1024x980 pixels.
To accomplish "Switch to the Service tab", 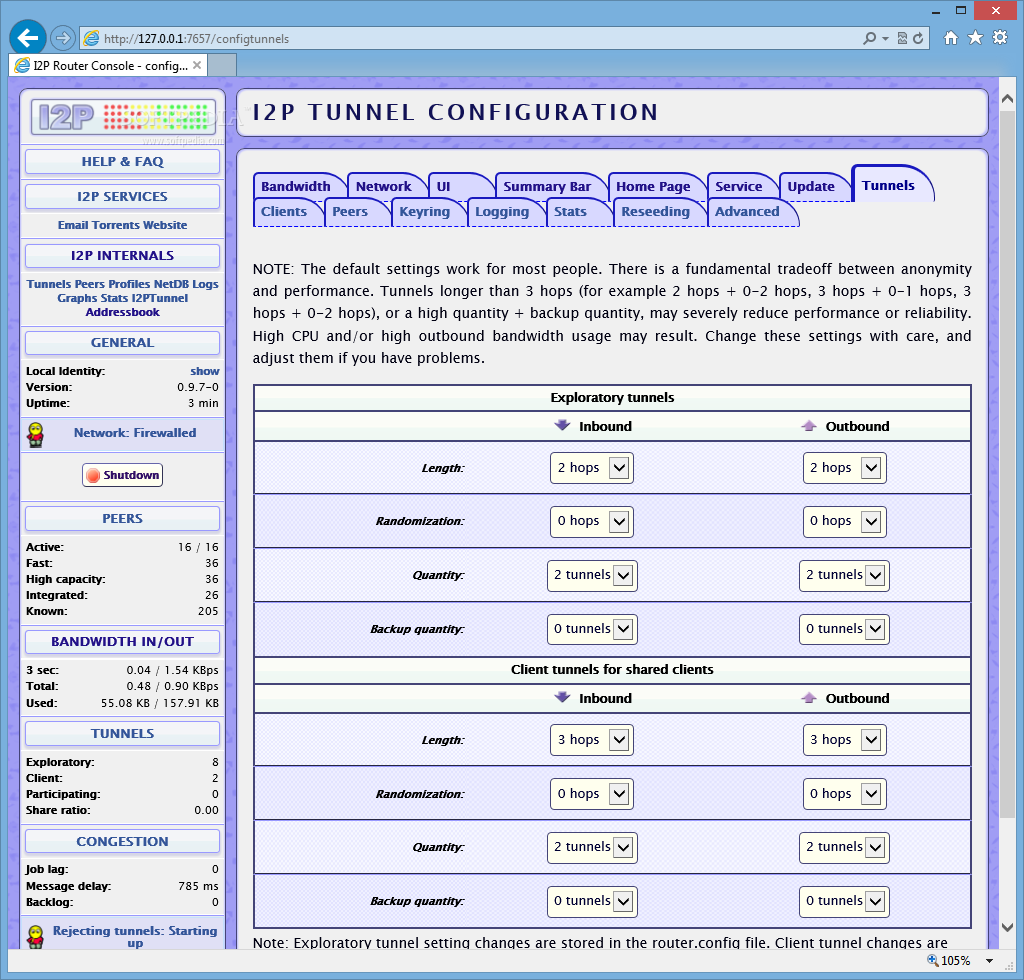I will point(739,187).
